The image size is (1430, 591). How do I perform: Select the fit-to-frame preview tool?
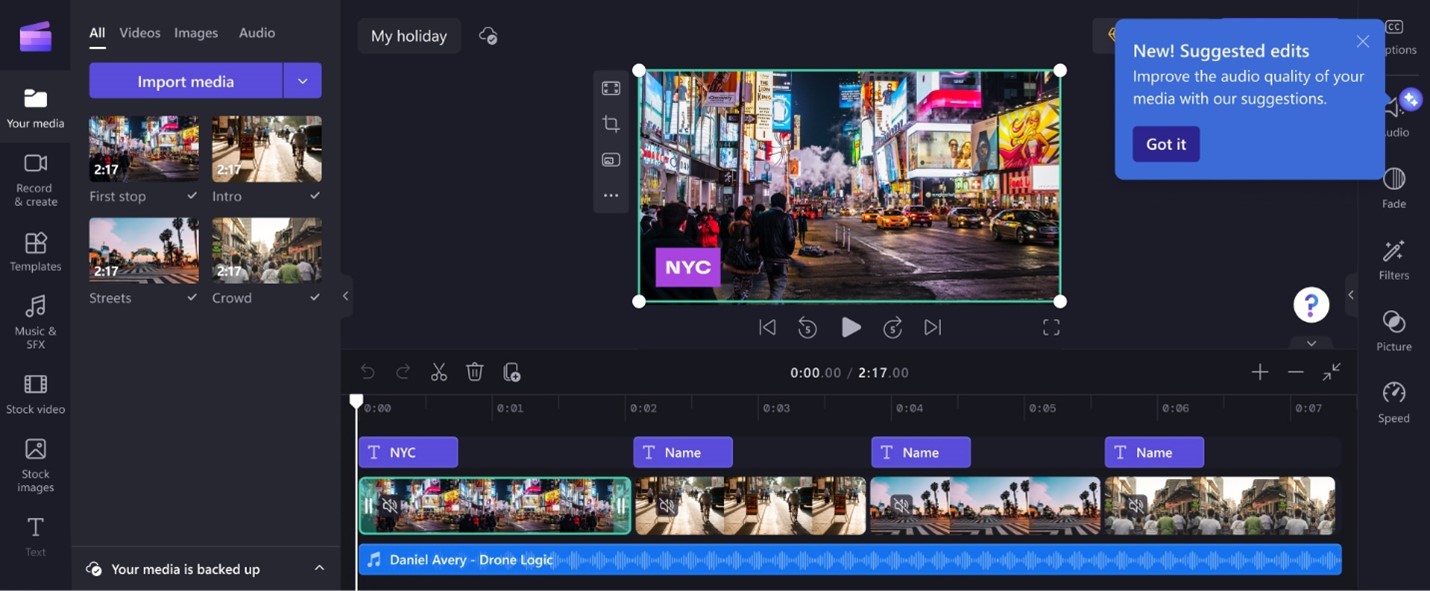coord(611,88)
